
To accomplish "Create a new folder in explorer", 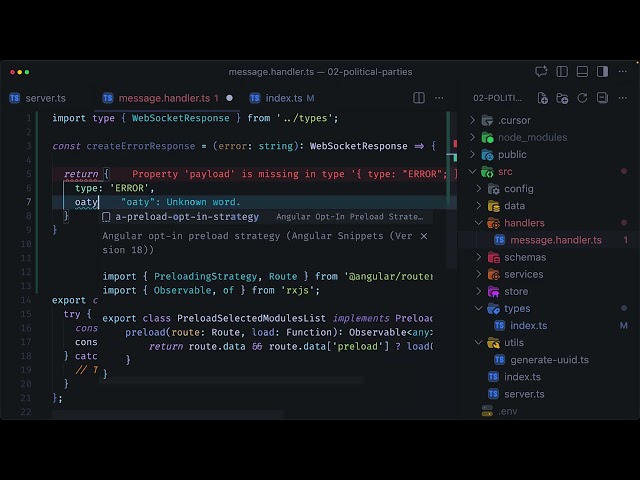I will (562, 98).
